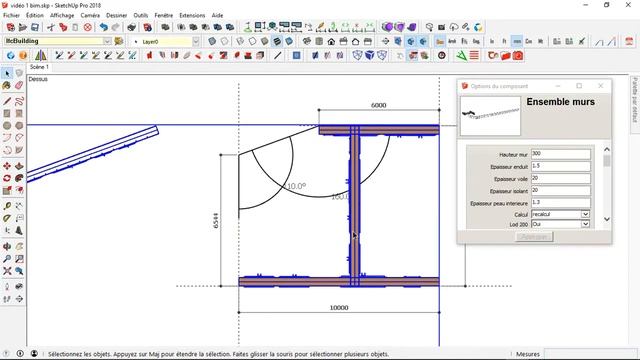Click the Redo arrow icon

click(x=116, y=27)
